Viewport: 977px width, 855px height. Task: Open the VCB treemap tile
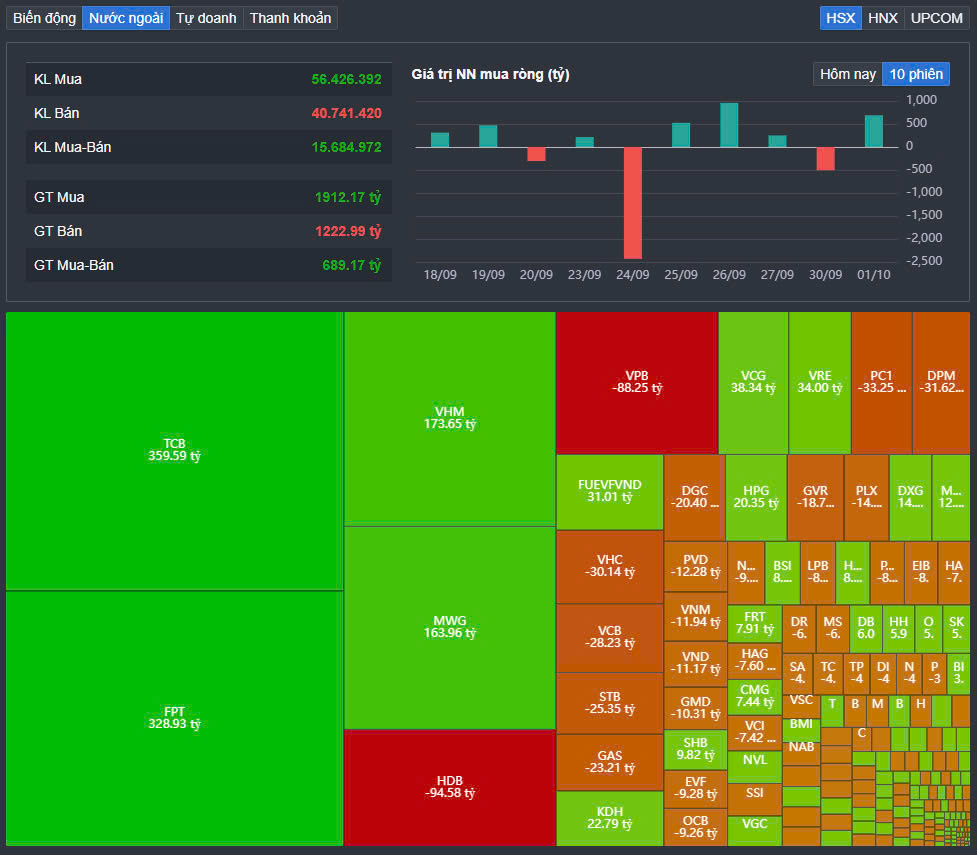coord(609,638)
